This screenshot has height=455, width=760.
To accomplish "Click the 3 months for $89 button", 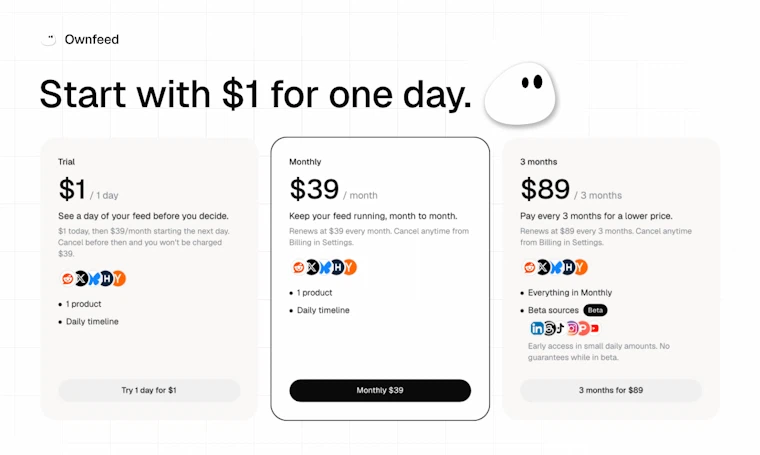I will click(611, 390).
